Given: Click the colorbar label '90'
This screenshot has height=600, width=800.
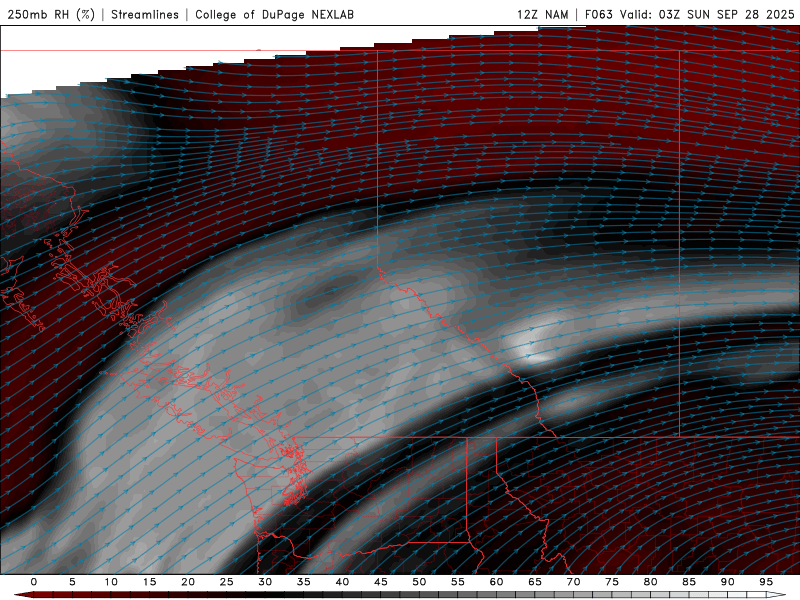Looking at the screenshot, I should point(728,582).
